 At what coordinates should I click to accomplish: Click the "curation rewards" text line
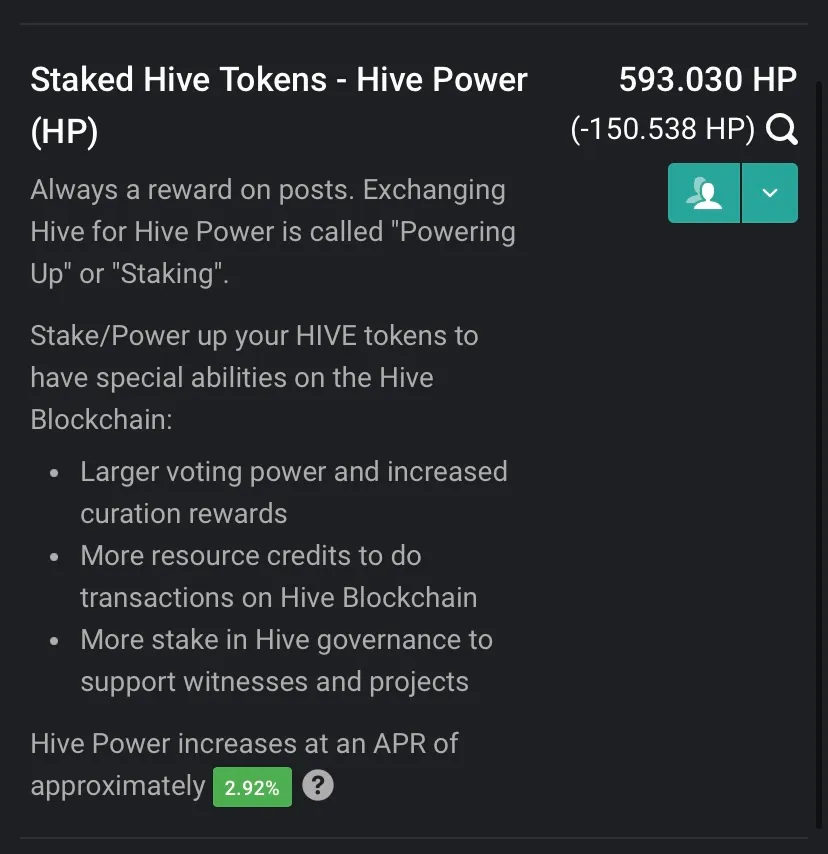pos(184,514)
